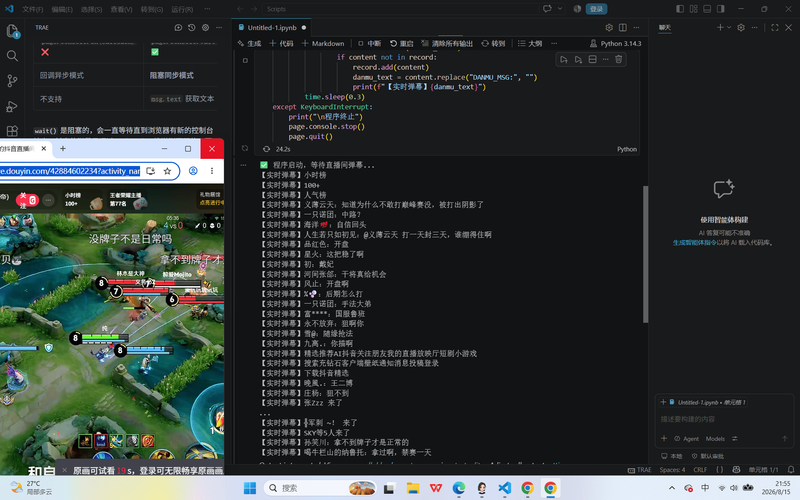Open TRAE panel settings gear
Screen dimensions: 800x500
pos(205,28)
